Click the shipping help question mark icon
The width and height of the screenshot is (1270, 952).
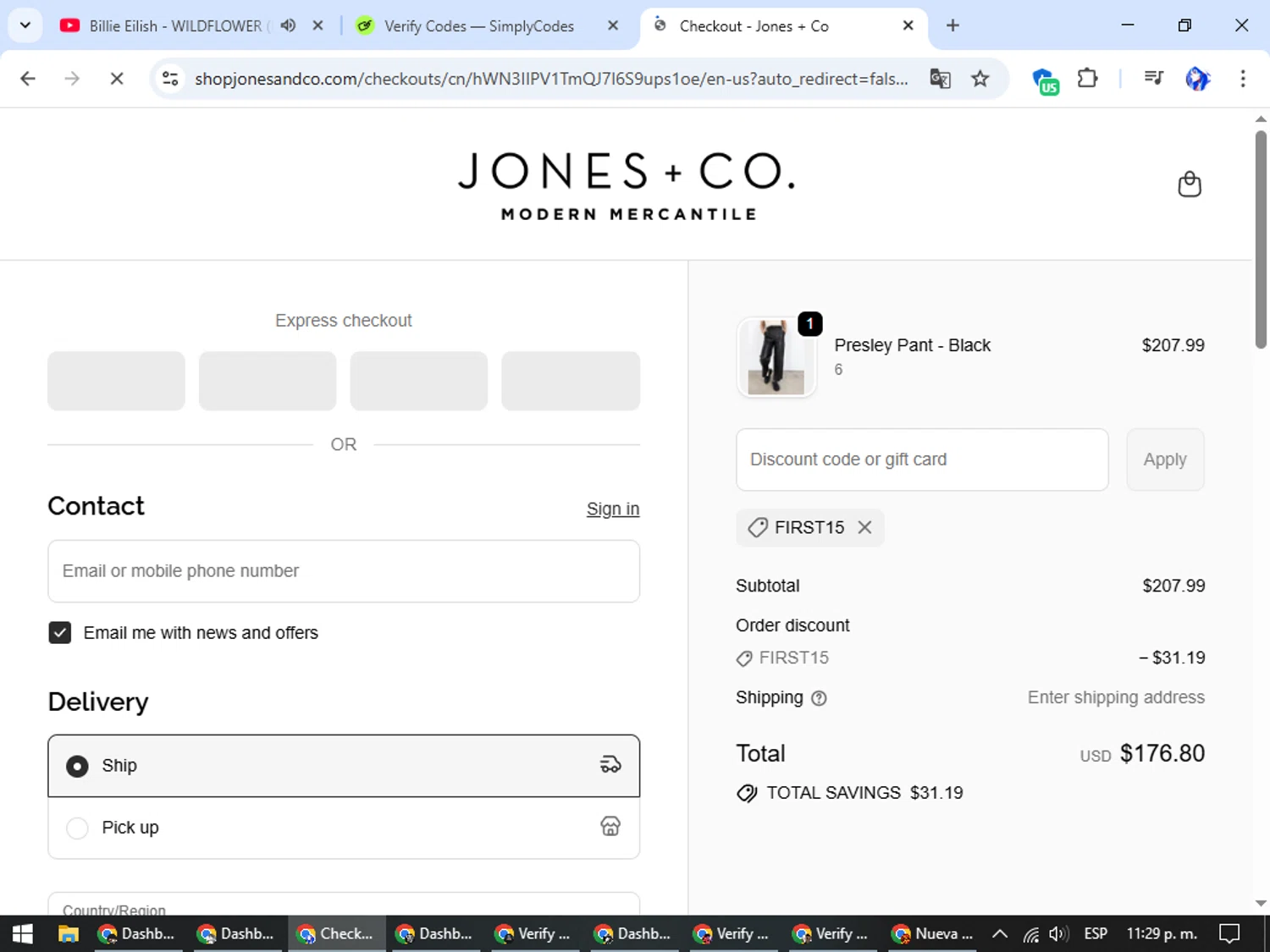[x=819, y=698]
